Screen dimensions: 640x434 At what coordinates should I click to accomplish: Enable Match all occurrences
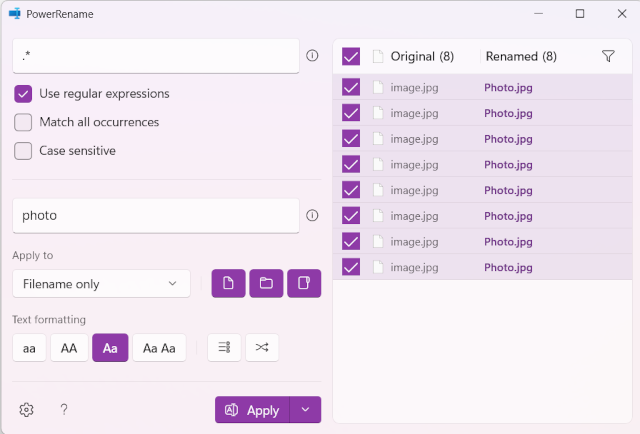(x=23, y=122)
